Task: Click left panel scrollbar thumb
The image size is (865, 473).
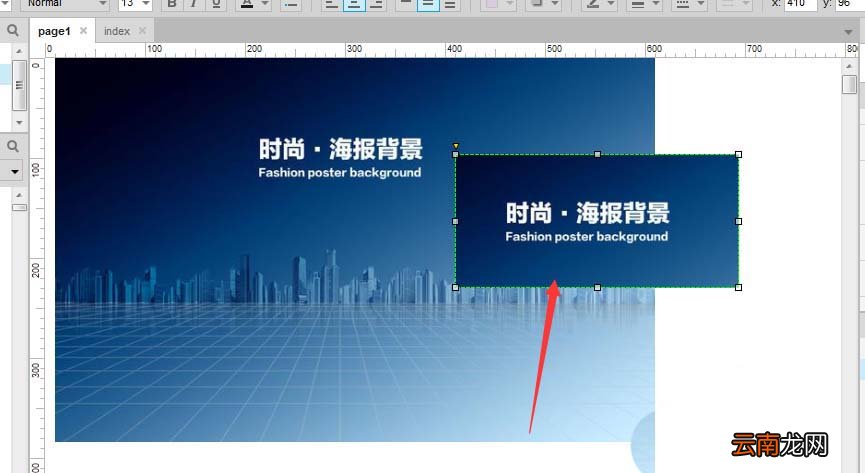Action: click(x=19, y=85)
